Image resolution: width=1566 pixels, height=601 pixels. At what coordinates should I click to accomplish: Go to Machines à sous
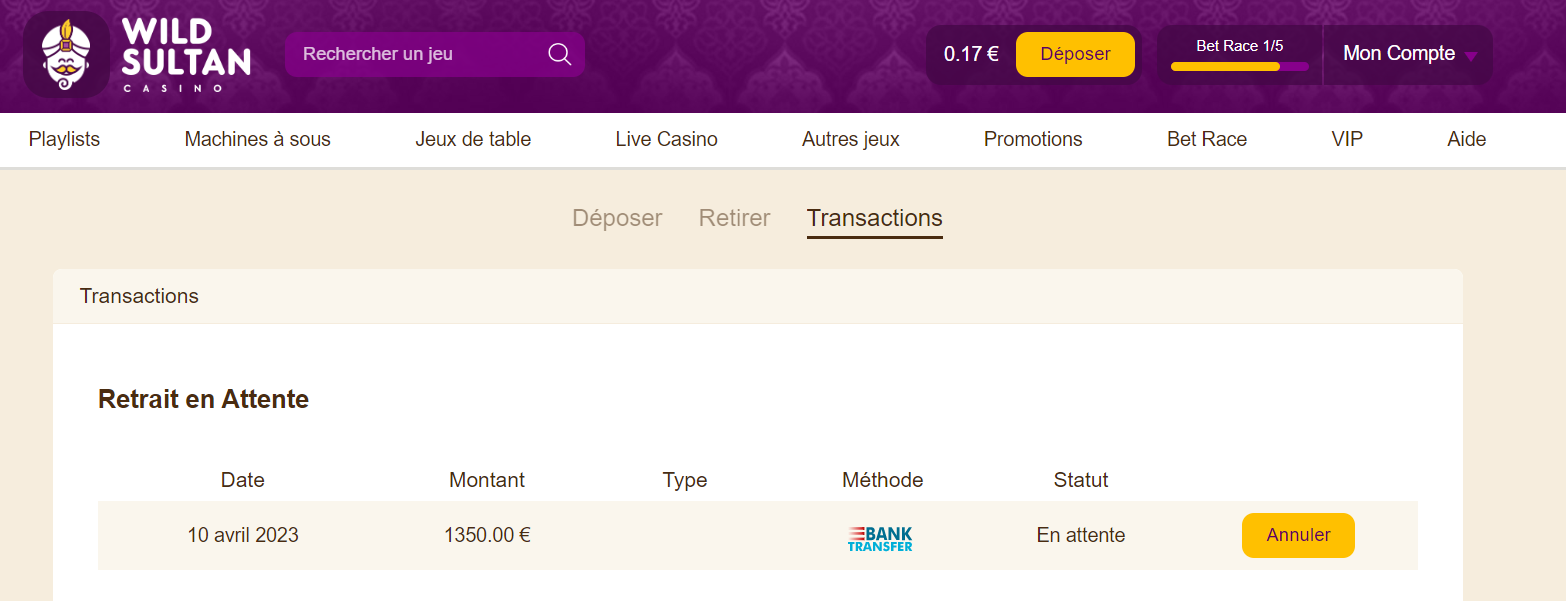(257, 139)
